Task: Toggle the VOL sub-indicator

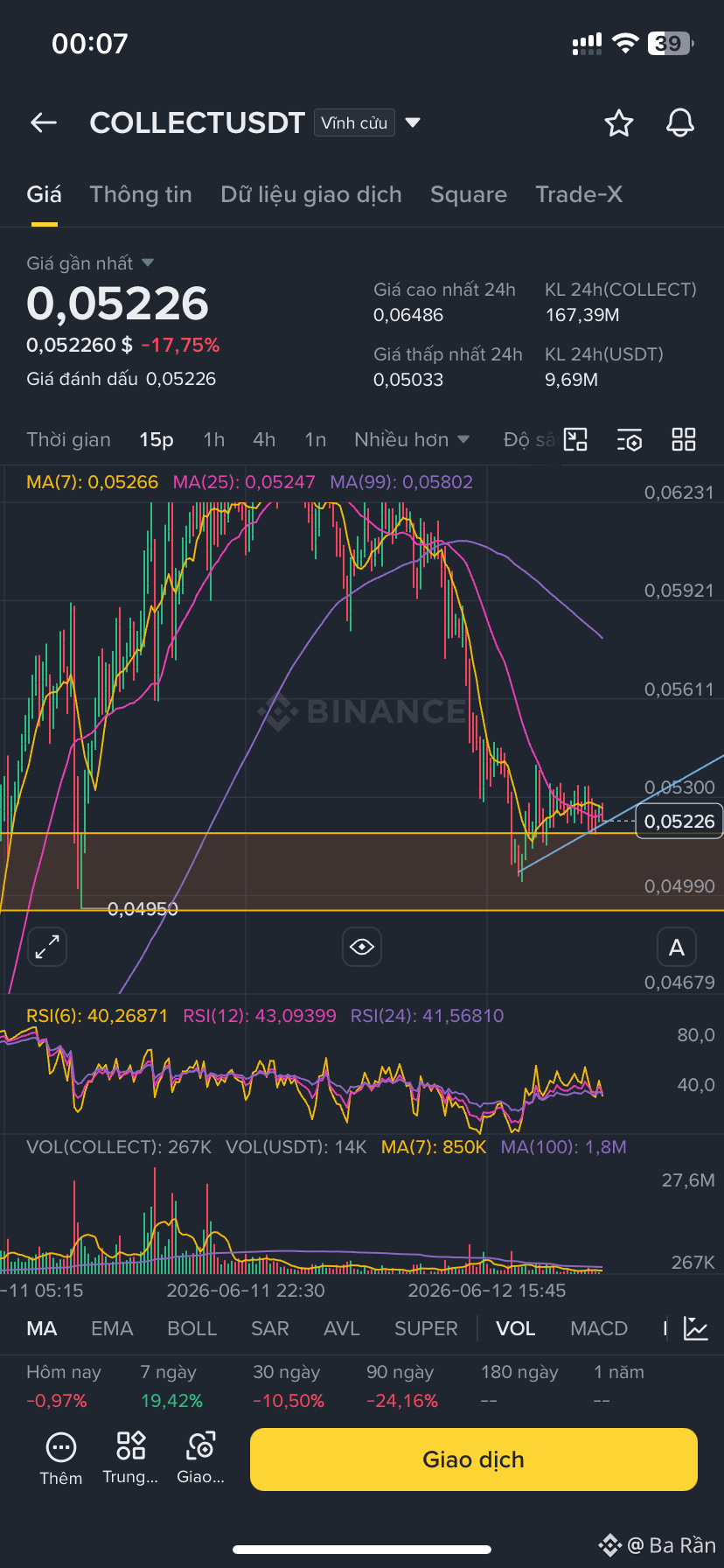Action: 516,1328
